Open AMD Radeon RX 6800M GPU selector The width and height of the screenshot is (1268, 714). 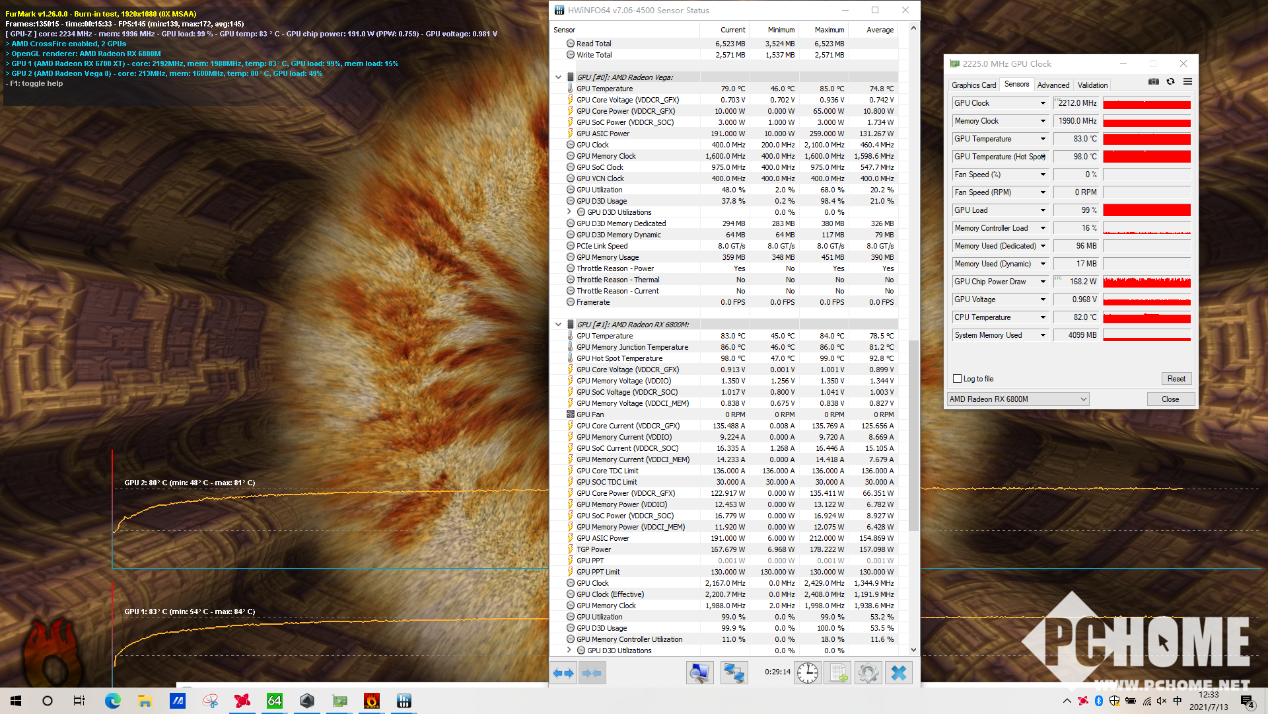(1018, 399)
